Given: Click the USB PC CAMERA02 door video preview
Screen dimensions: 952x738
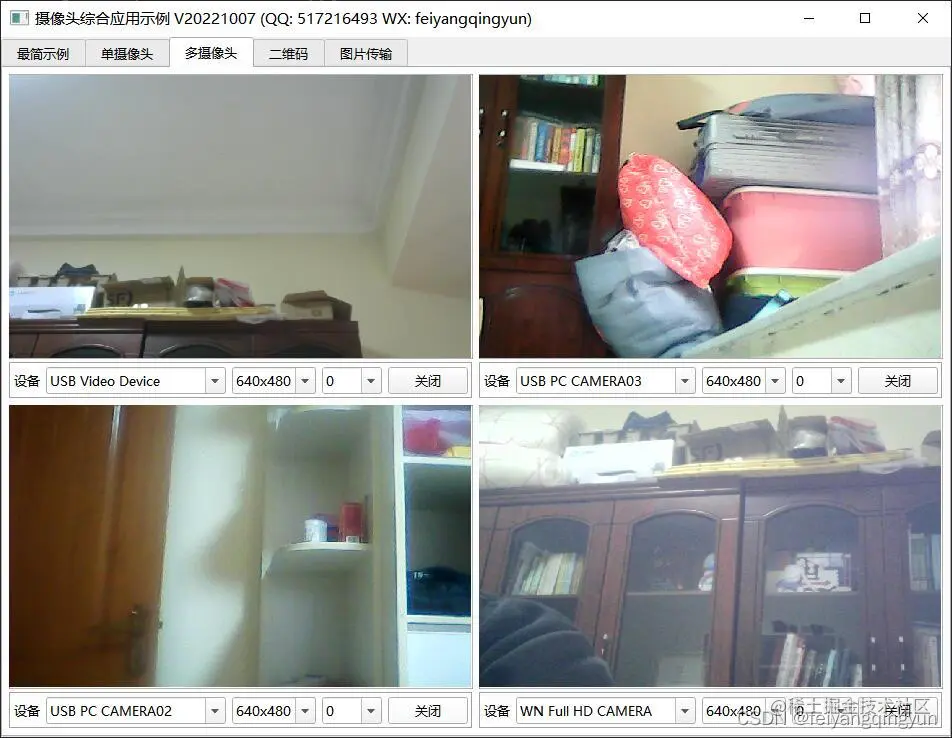Looking at the screenshot, I should click(x=240, y=546).
